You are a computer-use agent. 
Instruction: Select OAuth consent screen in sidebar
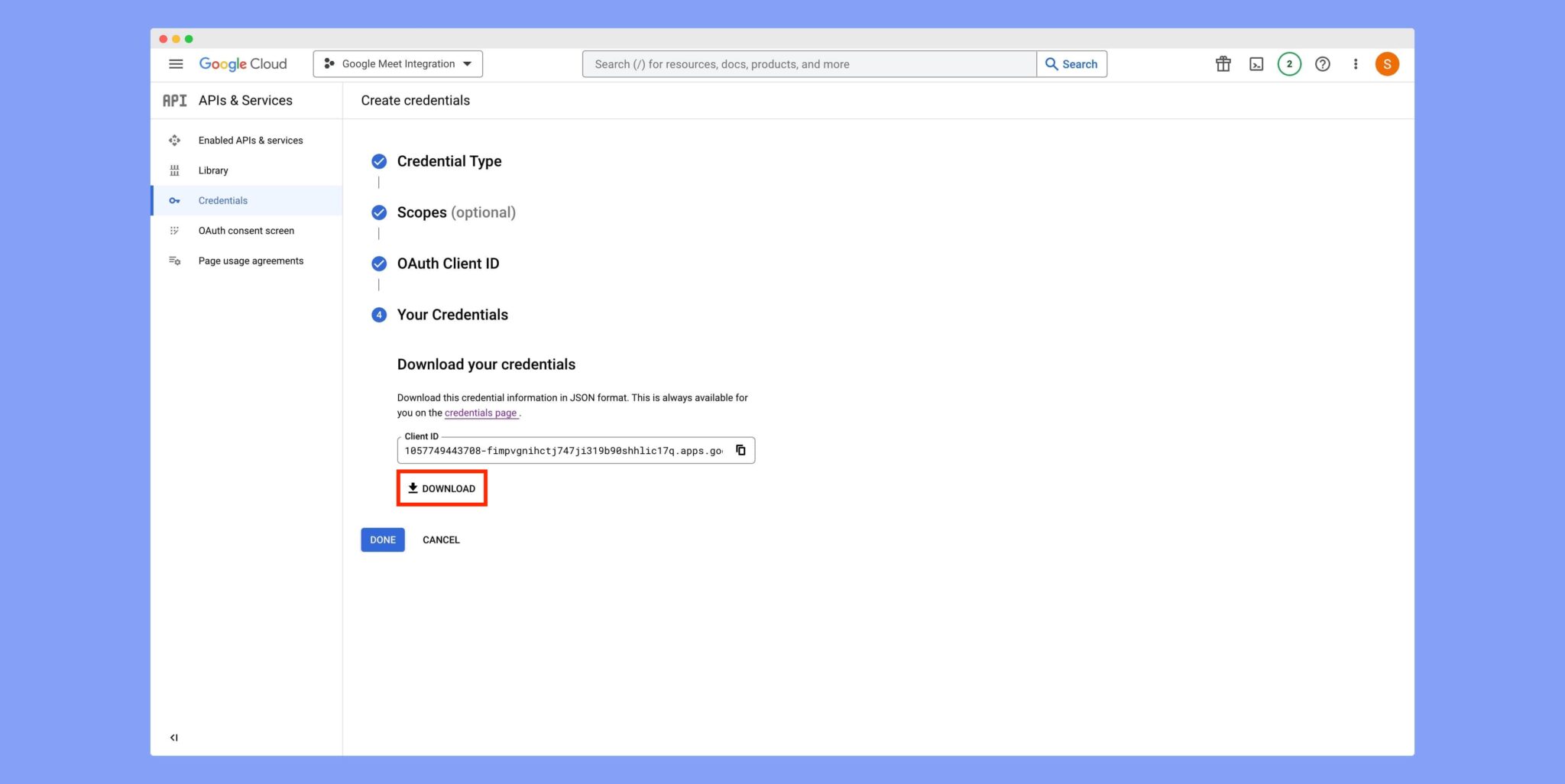tap(246, 230)
